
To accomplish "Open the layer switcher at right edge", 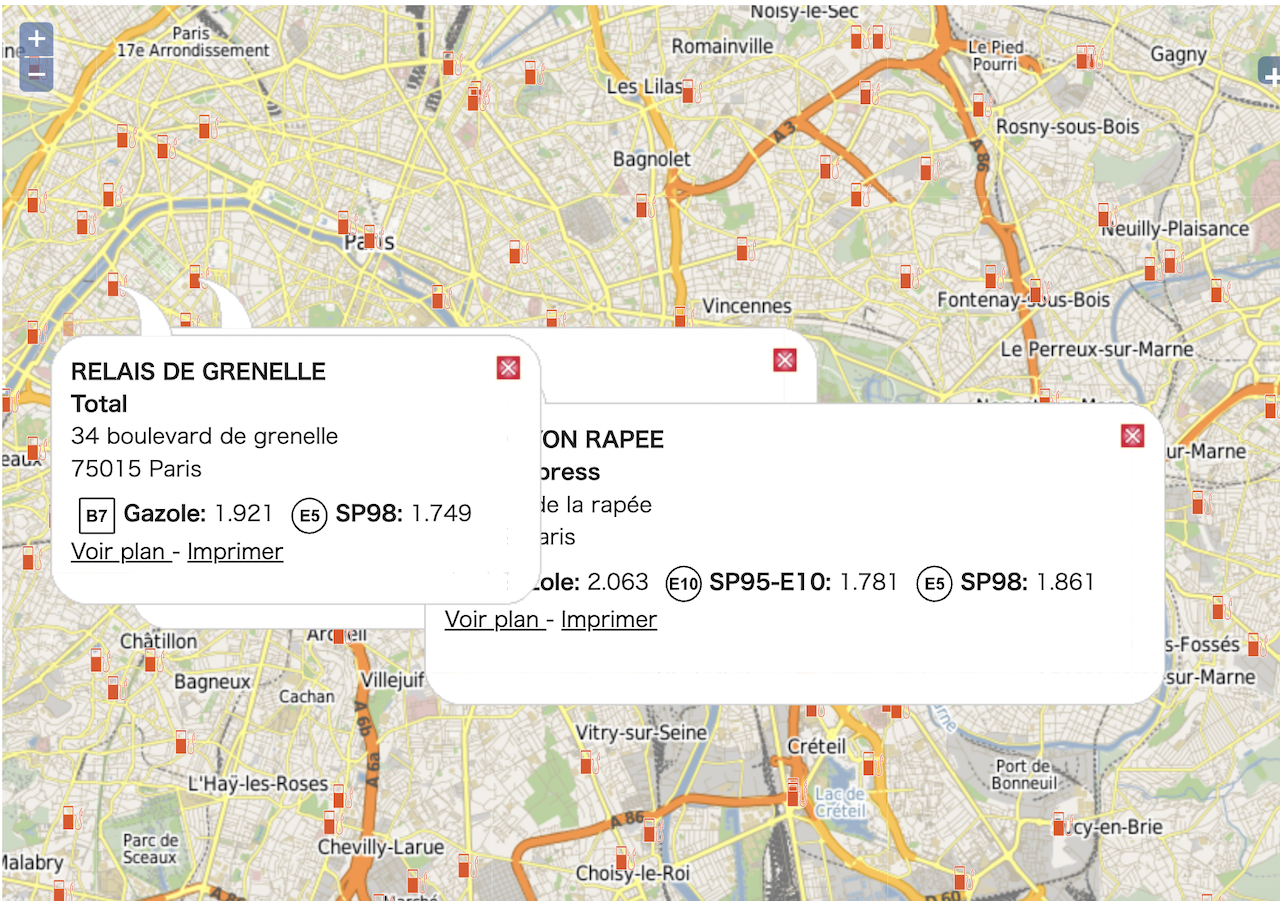I will click(x=1270, y=73).
